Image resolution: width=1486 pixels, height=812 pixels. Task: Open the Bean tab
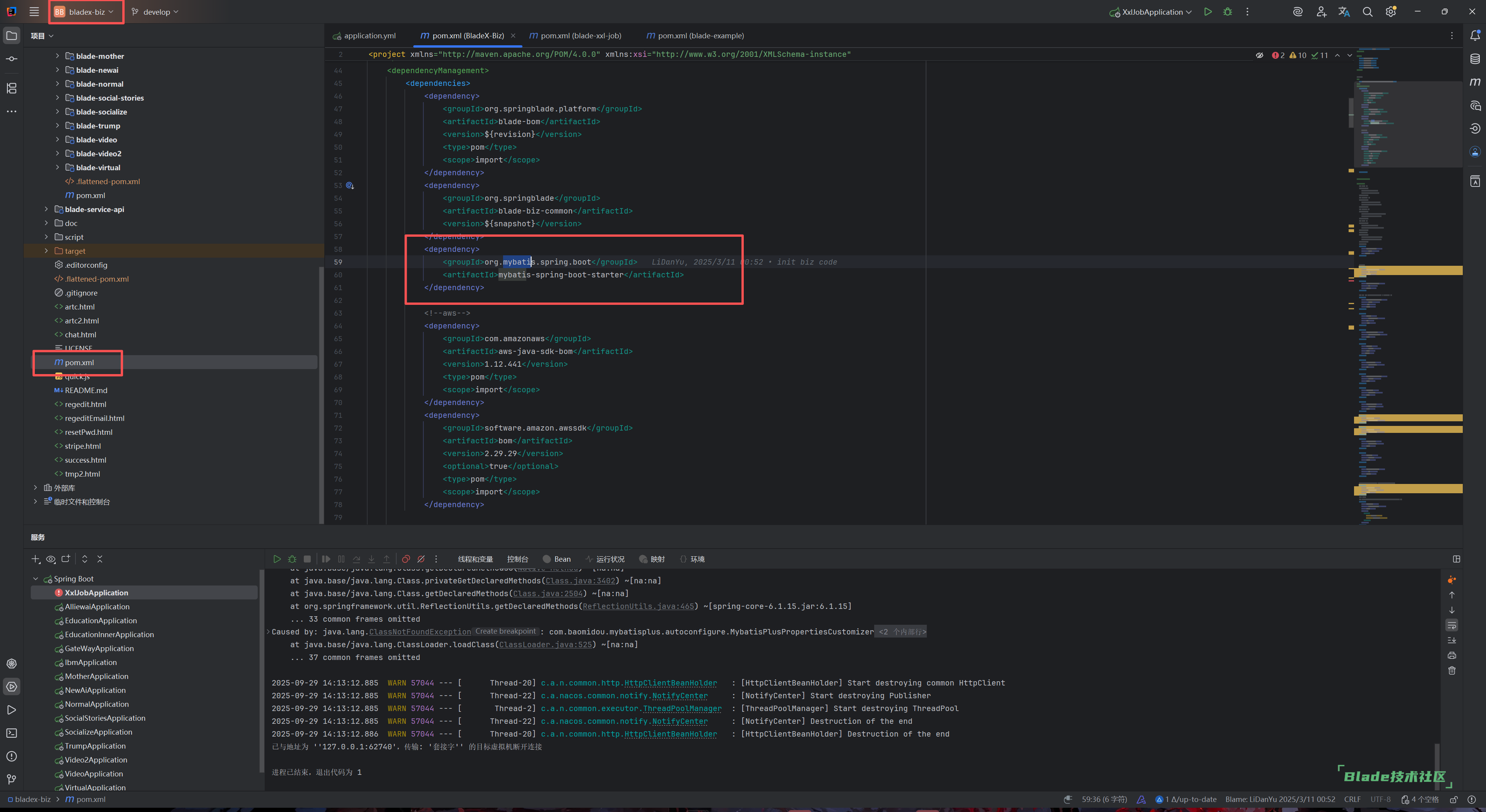click(557, 559)
